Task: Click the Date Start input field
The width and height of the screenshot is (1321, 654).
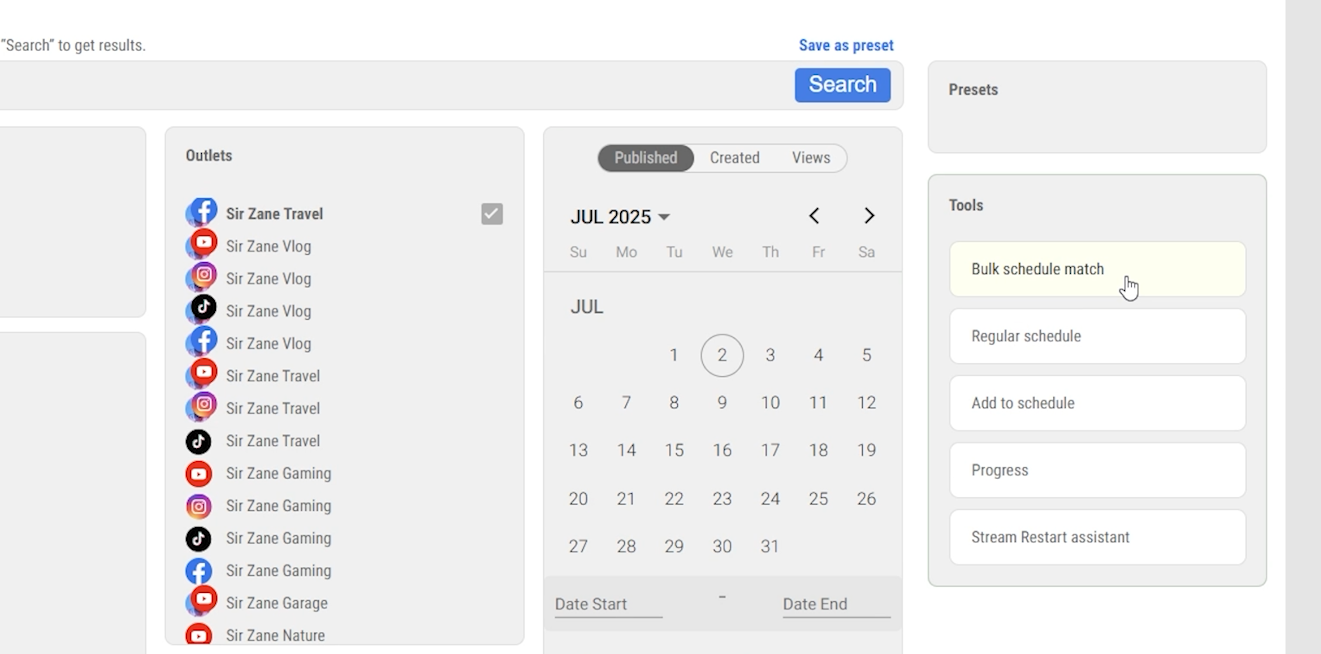Action: 608,604
